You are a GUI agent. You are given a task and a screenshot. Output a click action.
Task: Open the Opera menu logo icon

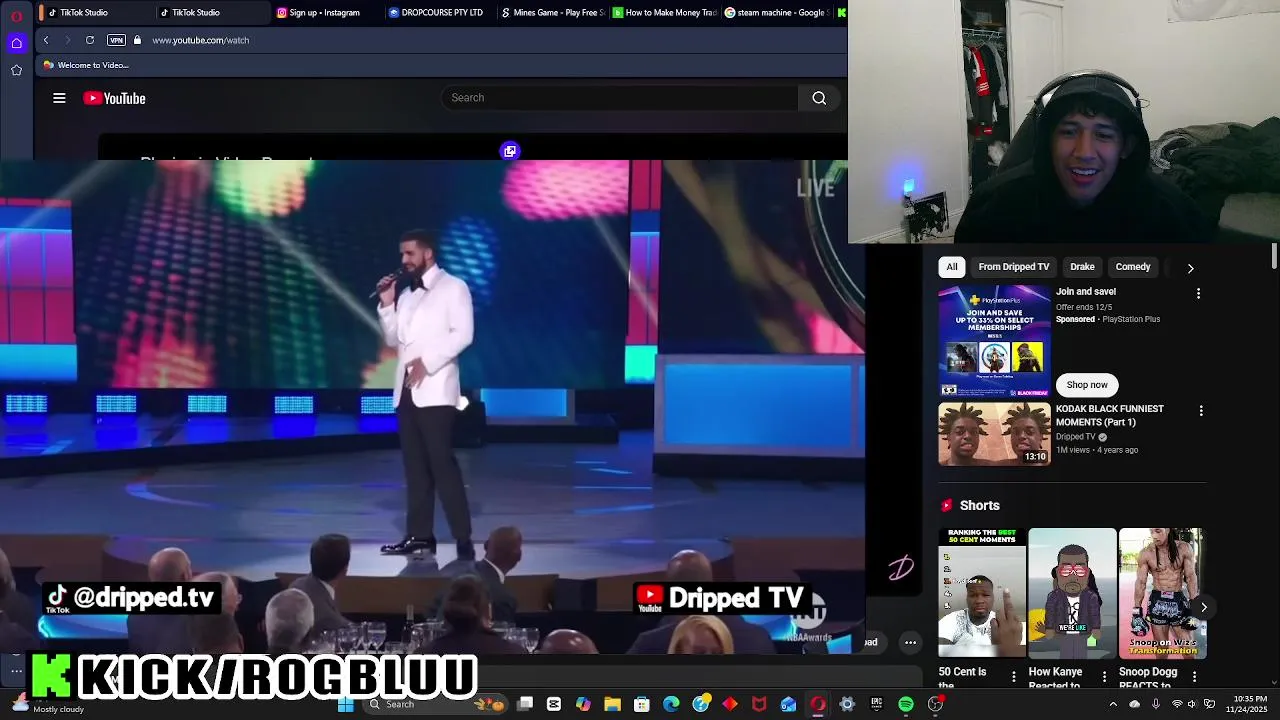16,14
